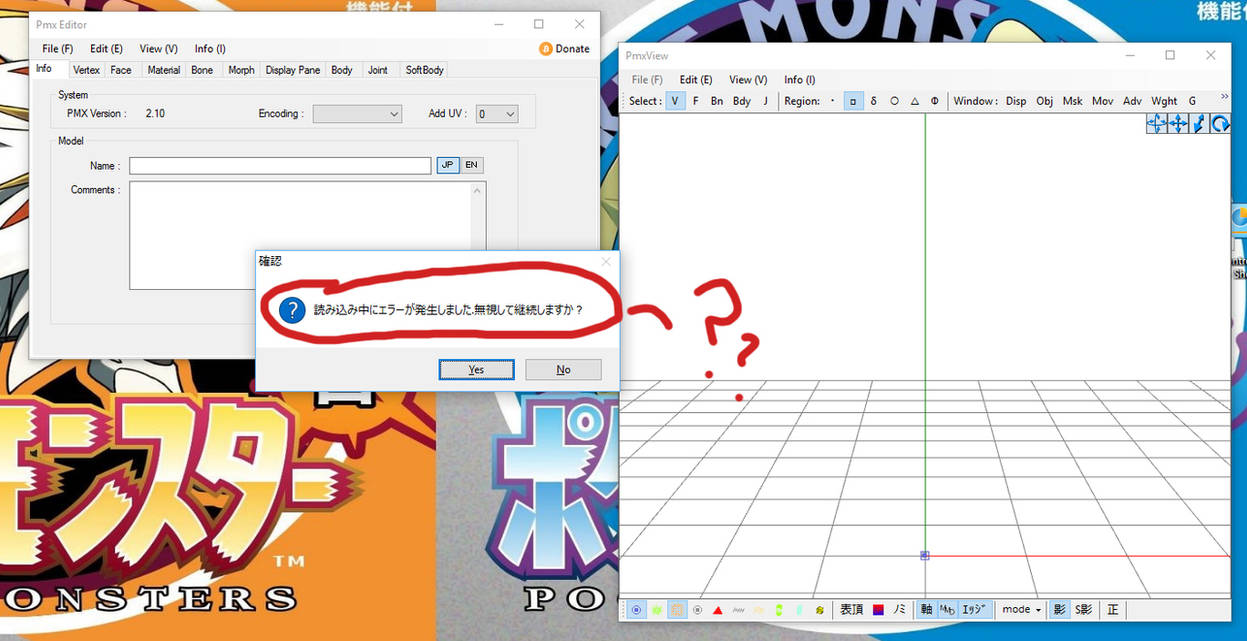Switch to the Display Pane tab
This screenshot has height=641, width=1247.
(293, 70)
